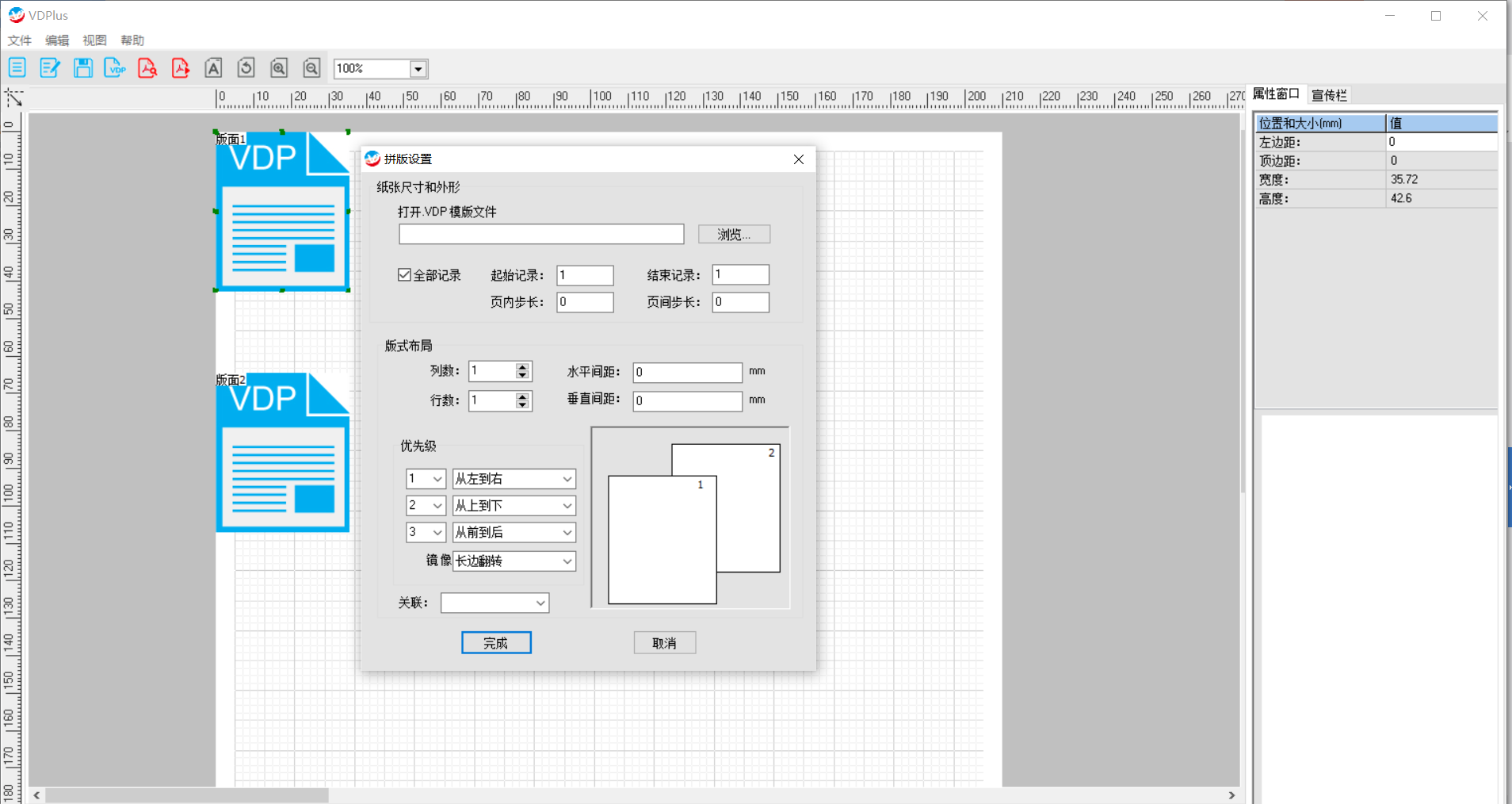The width and height of the screenshot is (1512, 804).
Task: Decrease 行数 with the down spinner arrow
Action: [522, 404]
